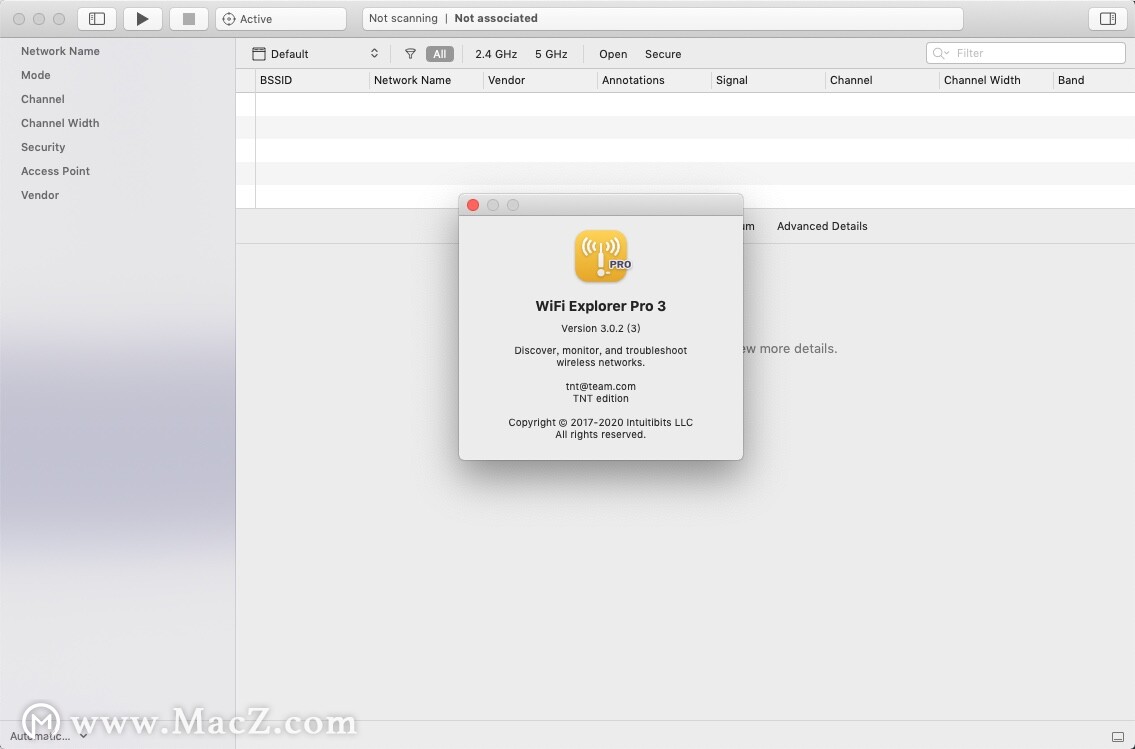
Task: Sort by Network Name column header
Action: click(426, 80)
